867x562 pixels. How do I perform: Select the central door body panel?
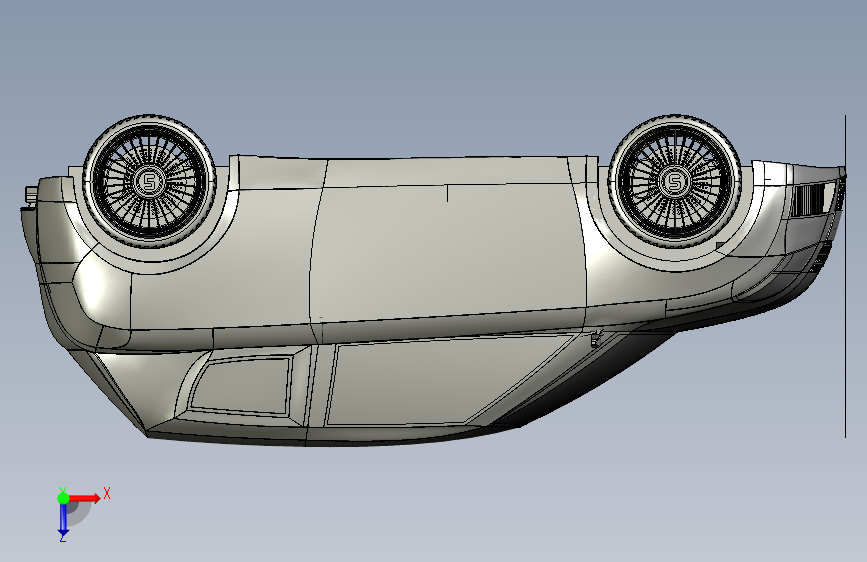[448, 254]
